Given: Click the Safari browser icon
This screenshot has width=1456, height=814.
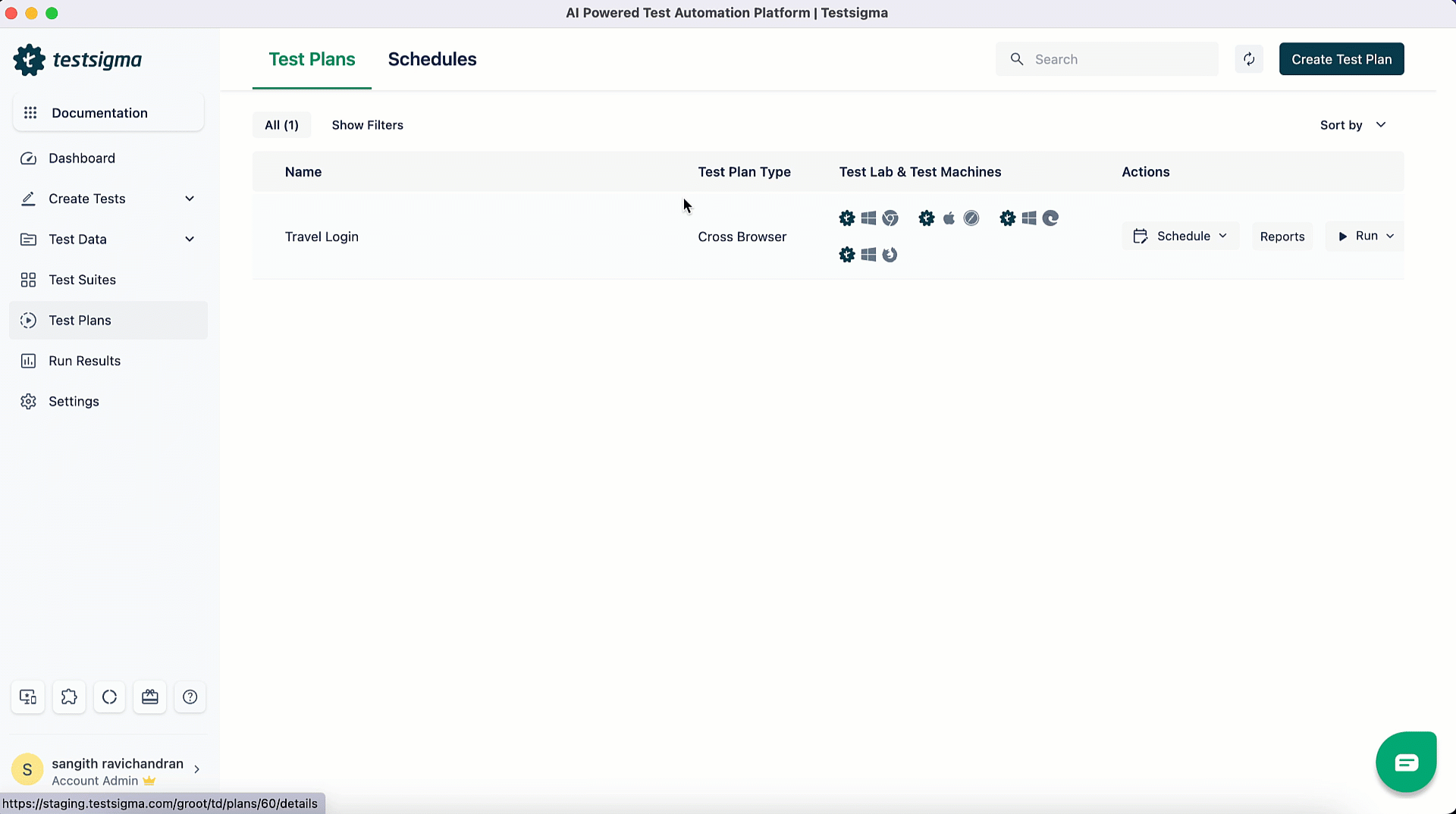Looking at the screenshot, I should (971, 218).
